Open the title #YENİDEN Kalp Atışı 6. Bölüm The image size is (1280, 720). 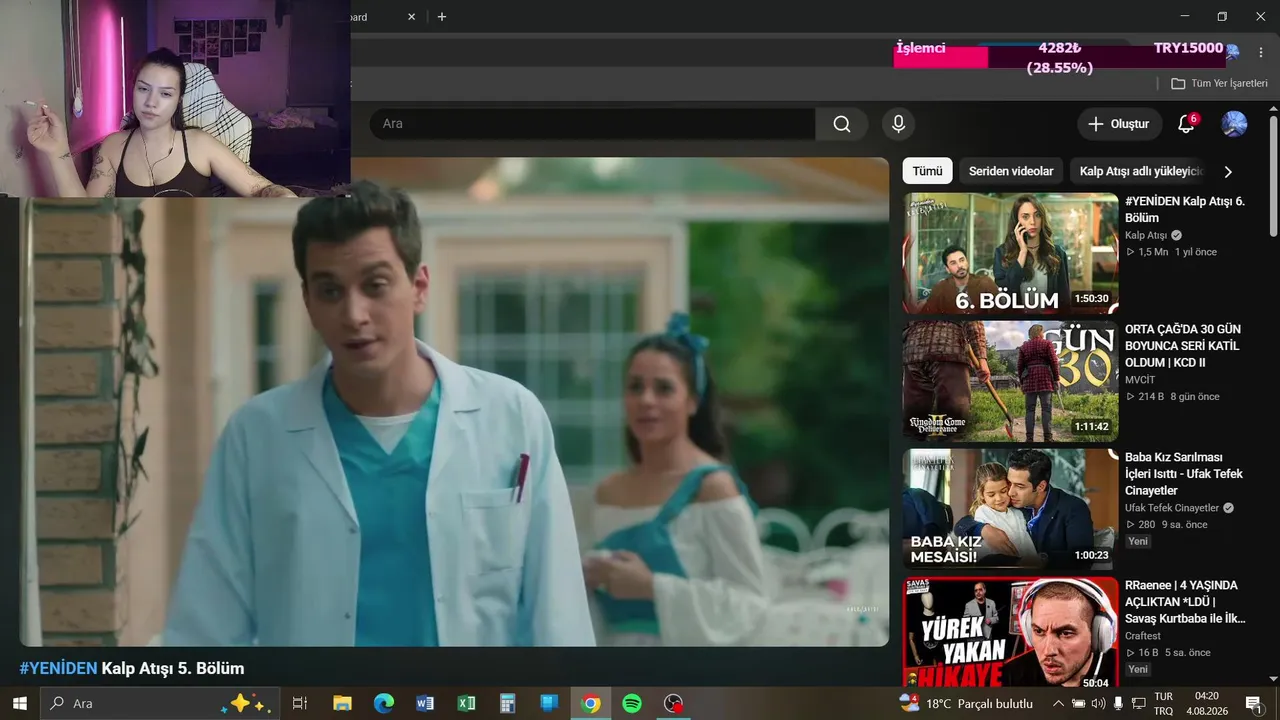coord(1185,209)
